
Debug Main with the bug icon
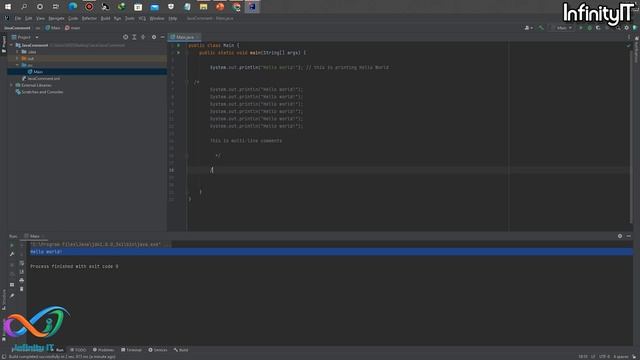pos(589,28)
